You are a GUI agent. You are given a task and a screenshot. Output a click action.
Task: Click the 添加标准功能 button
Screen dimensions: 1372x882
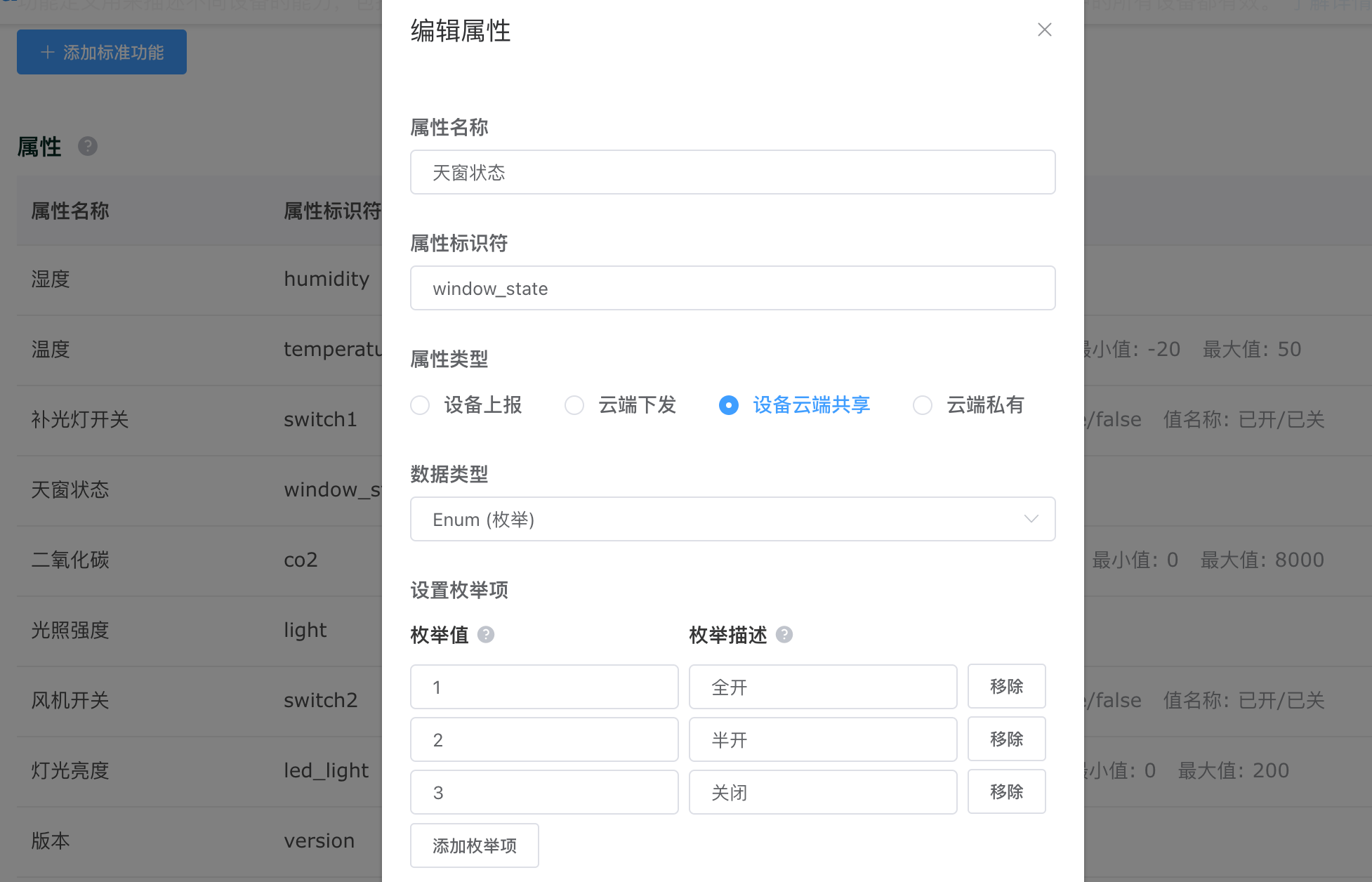[x=102, y=52]
